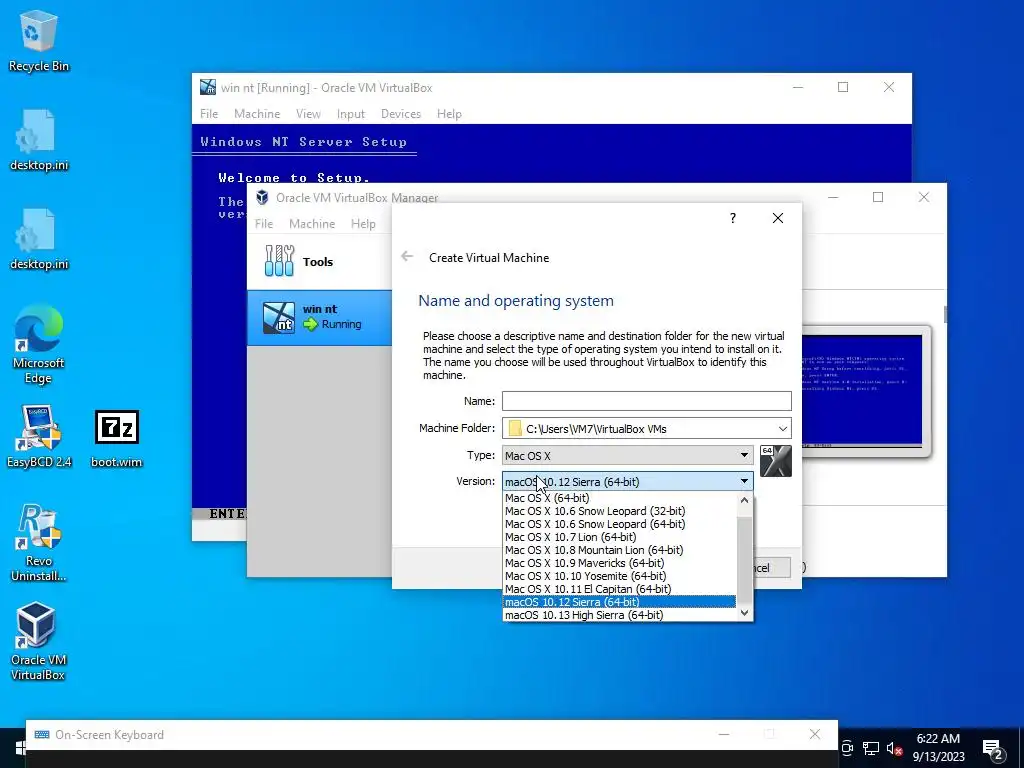The height and width of the screenshot is (768, 1024).
Task: Click the win nt VM preview thumbnail
Action: point(862,391)
